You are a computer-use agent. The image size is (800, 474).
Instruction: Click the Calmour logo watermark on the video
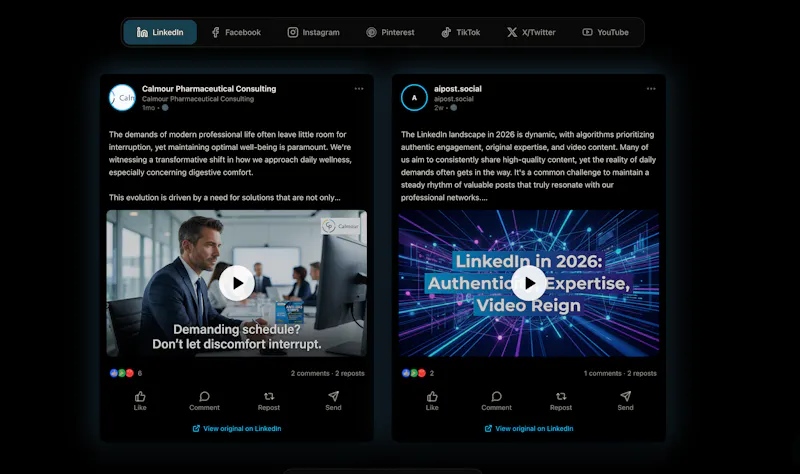341,226
